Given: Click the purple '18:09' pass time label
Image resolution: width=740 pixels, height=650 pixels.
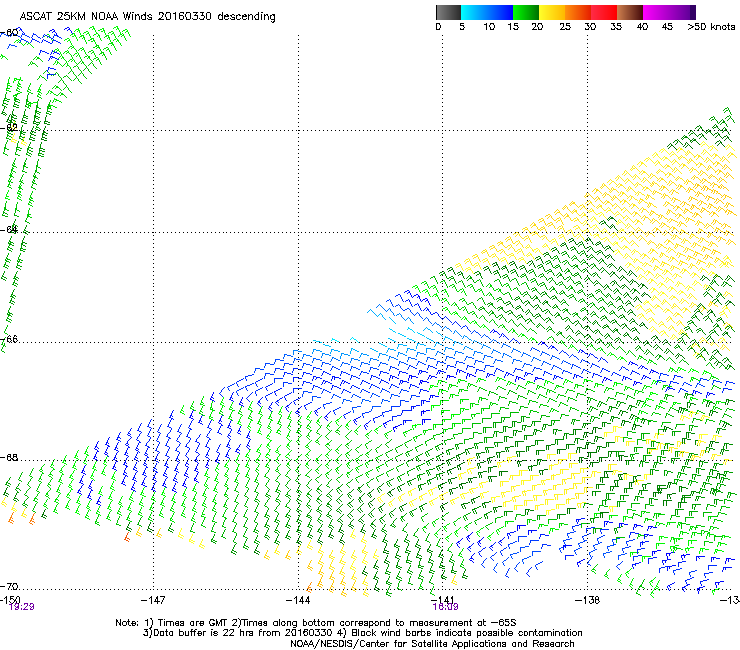Looking at the screenshot, I should point(445,607).
